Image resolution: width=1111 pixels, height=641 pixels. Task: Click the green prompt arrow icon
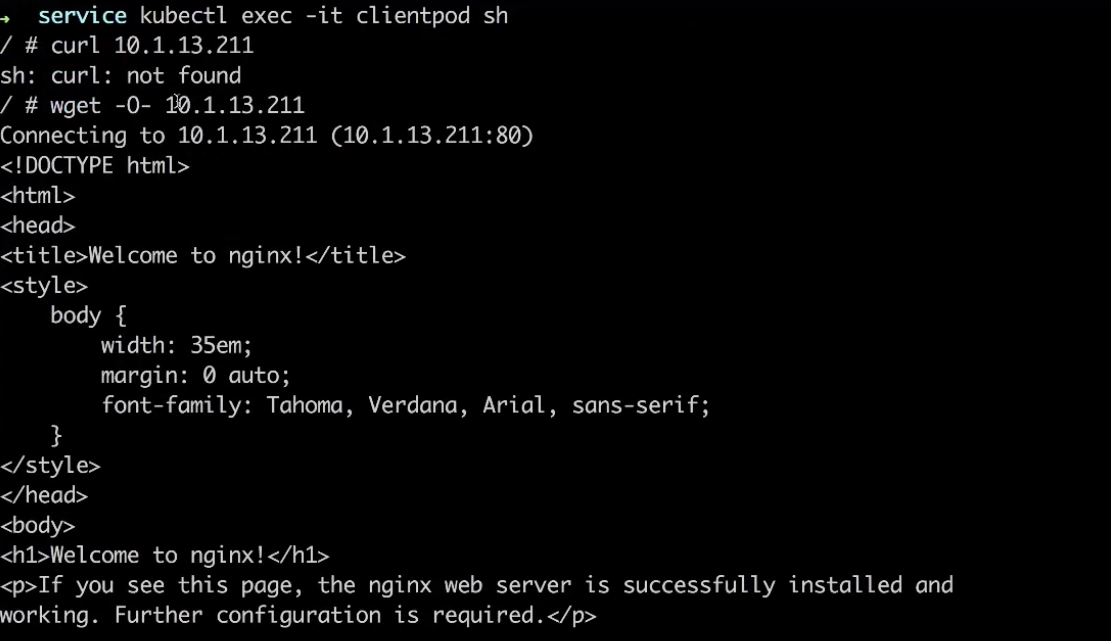[x=4, y=17]
